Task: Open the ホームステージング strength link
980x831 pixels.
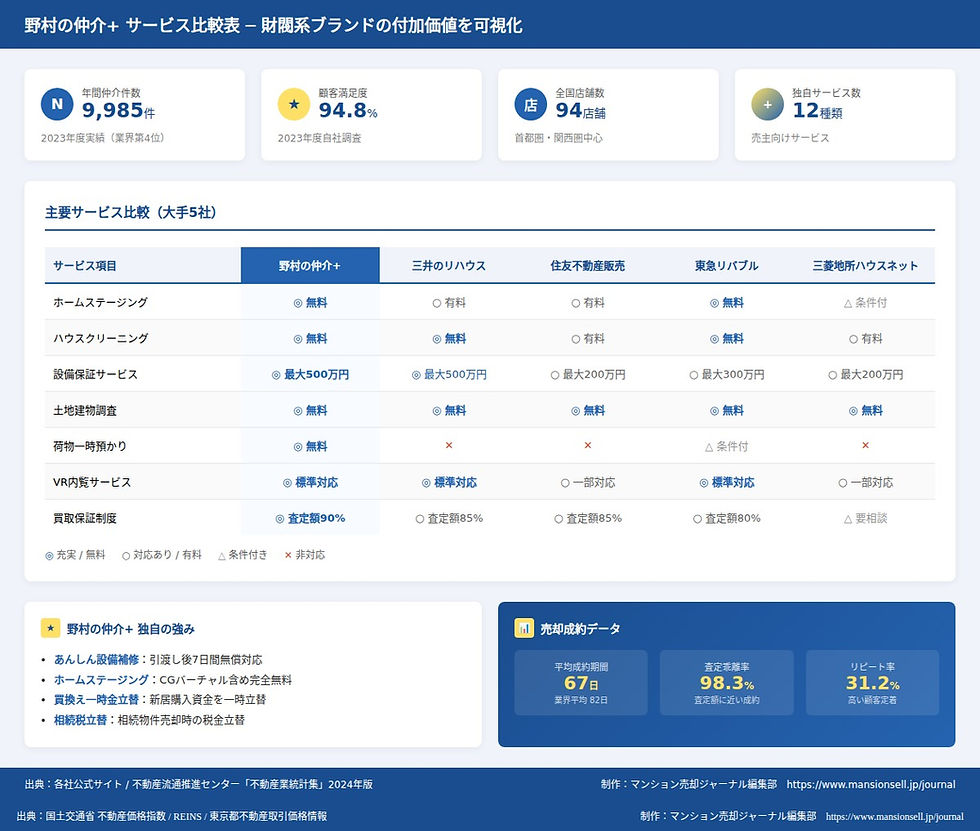Action: point(101,679)
